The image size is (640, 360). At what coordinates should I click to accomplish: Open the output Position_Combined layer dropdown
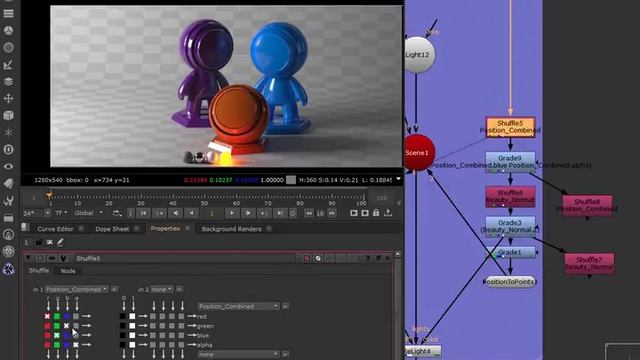pos(239,306)
